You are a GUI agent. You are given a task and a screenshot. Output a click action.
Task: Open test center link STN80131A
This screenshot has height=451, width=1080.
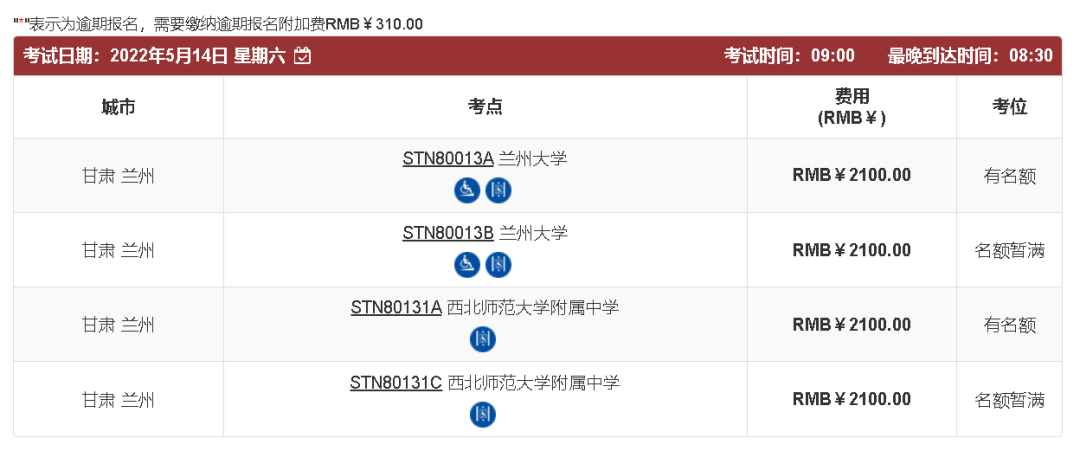pyautogui.click(x=396, y=308)
